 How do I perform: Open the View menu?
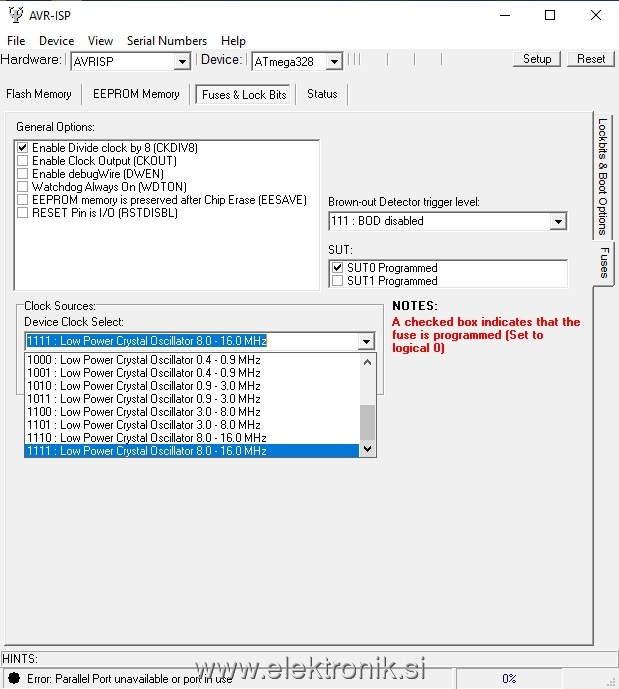coord(100,41)
